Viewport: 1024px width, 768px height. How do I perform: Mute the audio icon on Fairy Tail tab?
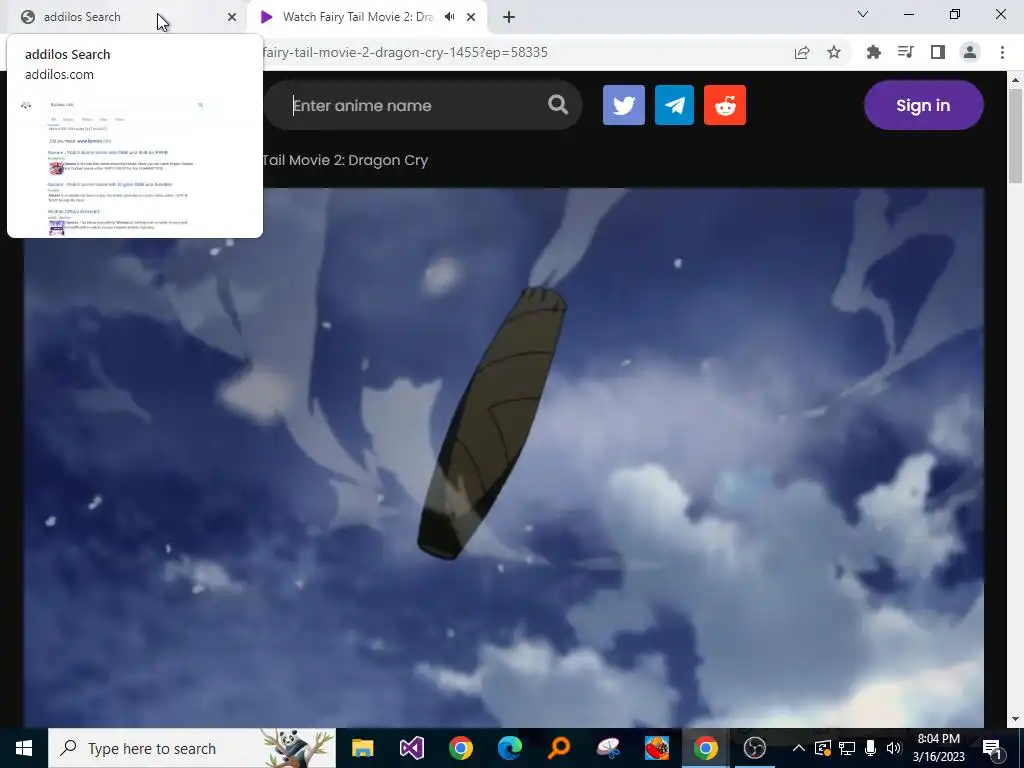[449, 17]
